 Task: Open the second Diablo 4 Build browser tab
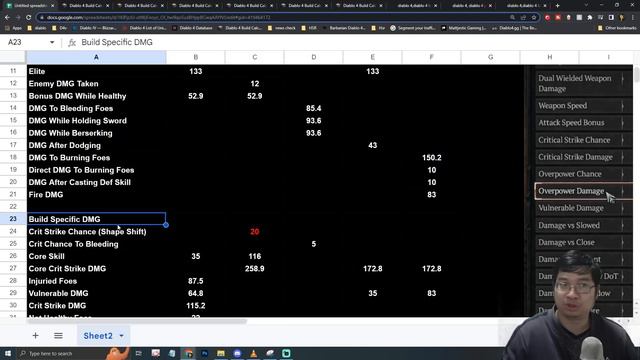pos(140,6)
